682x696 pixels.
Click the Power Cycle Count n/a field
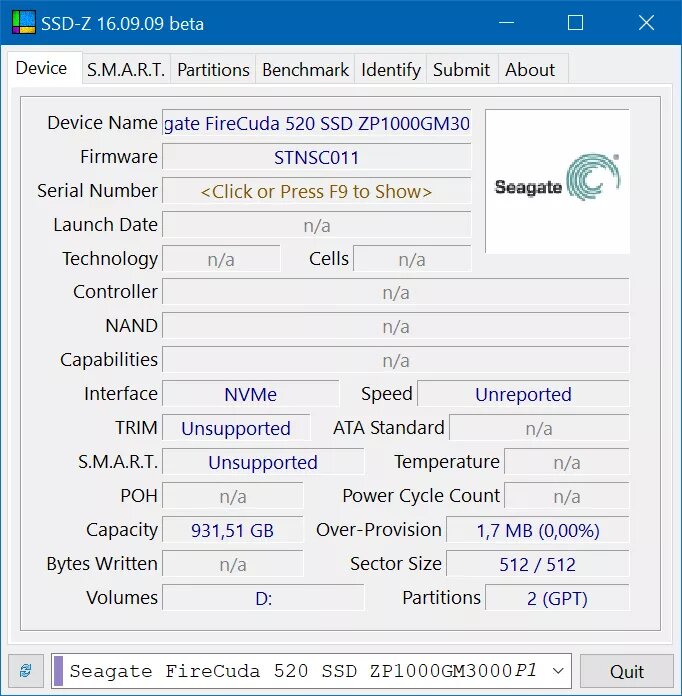(567, 496)
